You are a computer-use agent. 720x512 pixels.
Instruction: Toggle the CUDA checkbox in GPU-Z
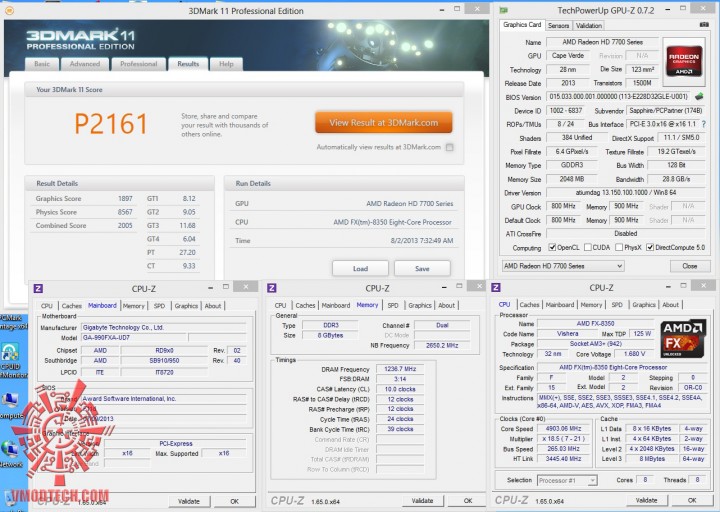588,248
